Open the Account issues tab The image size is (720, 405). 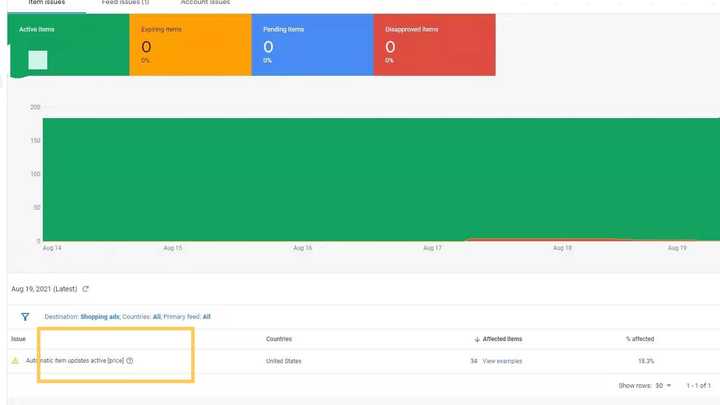point(205,3)
